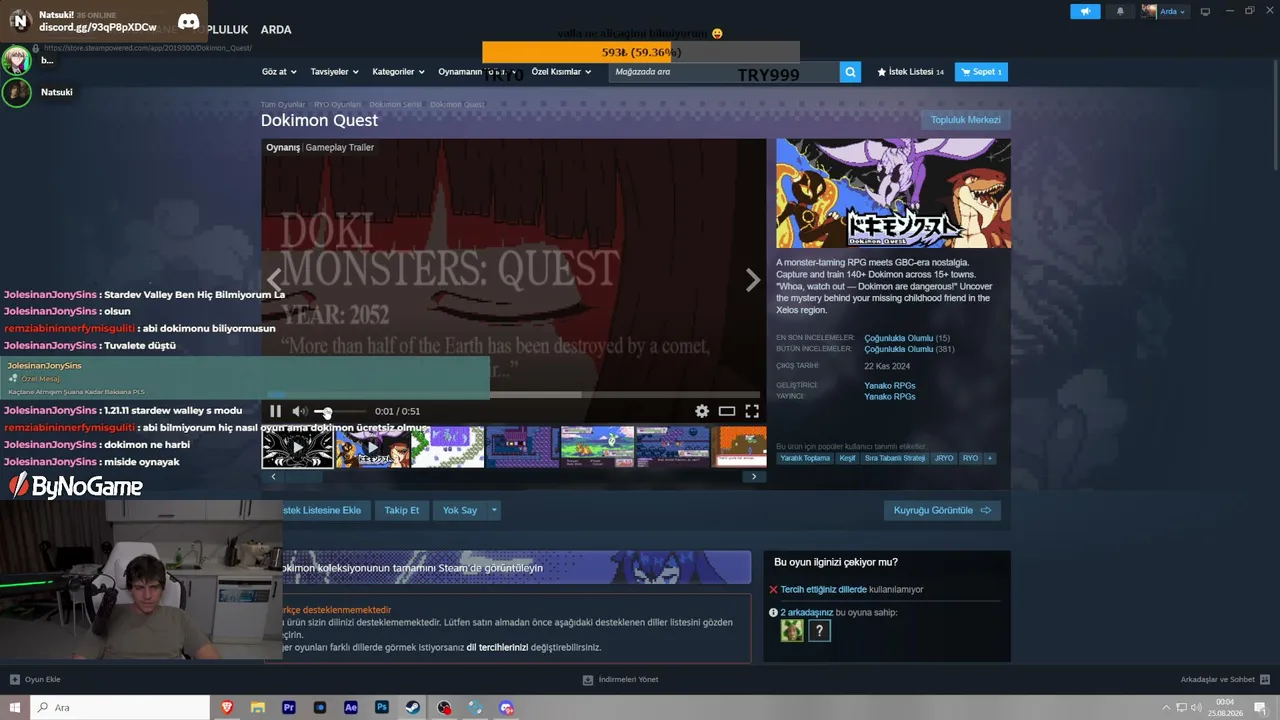Screen dimensions: 1280x720
Task: Switch Steam to Big Picture mode icon
Action: (1205, 11)
